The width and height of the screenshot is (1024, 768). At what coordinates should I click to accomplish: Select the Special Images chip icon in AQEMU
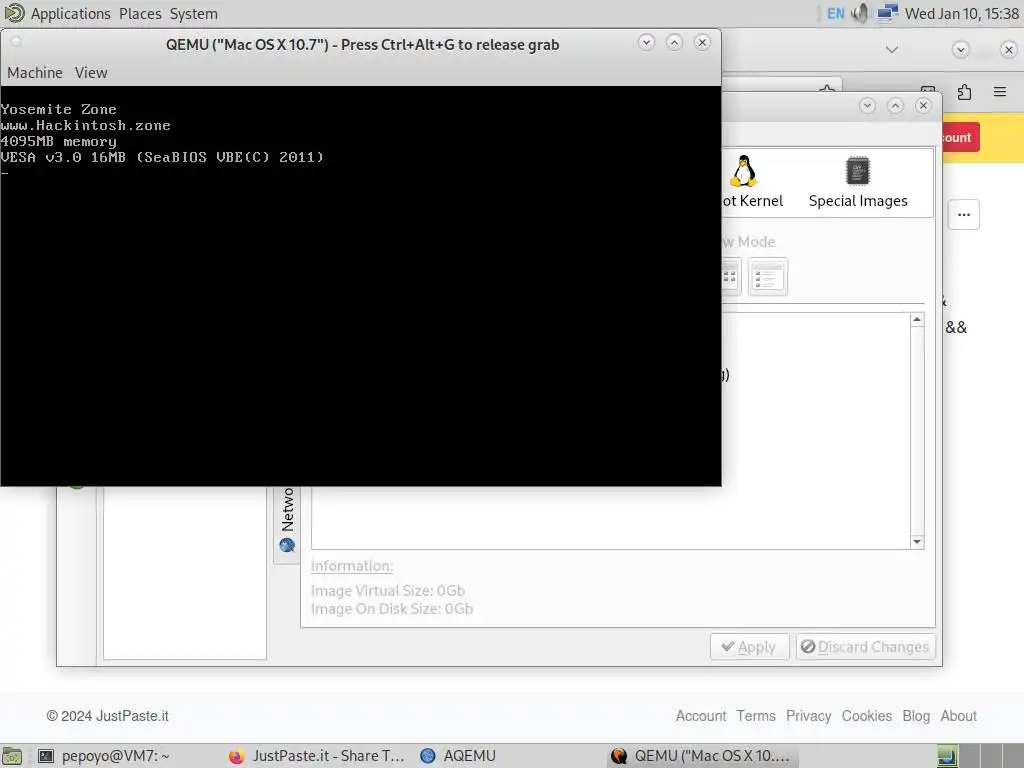[857, 171]
